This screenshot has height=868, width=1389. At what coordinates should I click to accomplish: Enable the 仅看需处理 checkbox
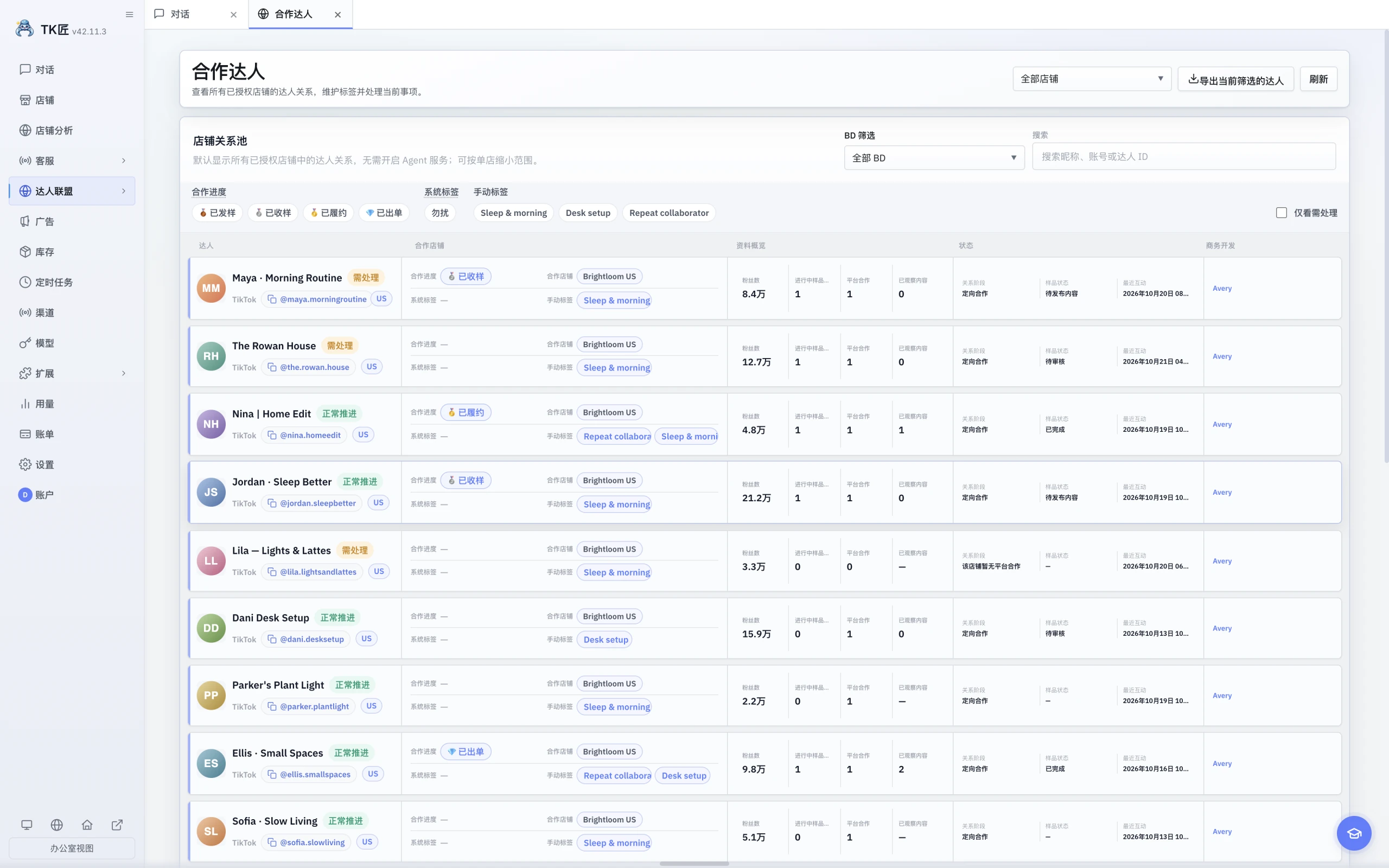(1281, 213)
